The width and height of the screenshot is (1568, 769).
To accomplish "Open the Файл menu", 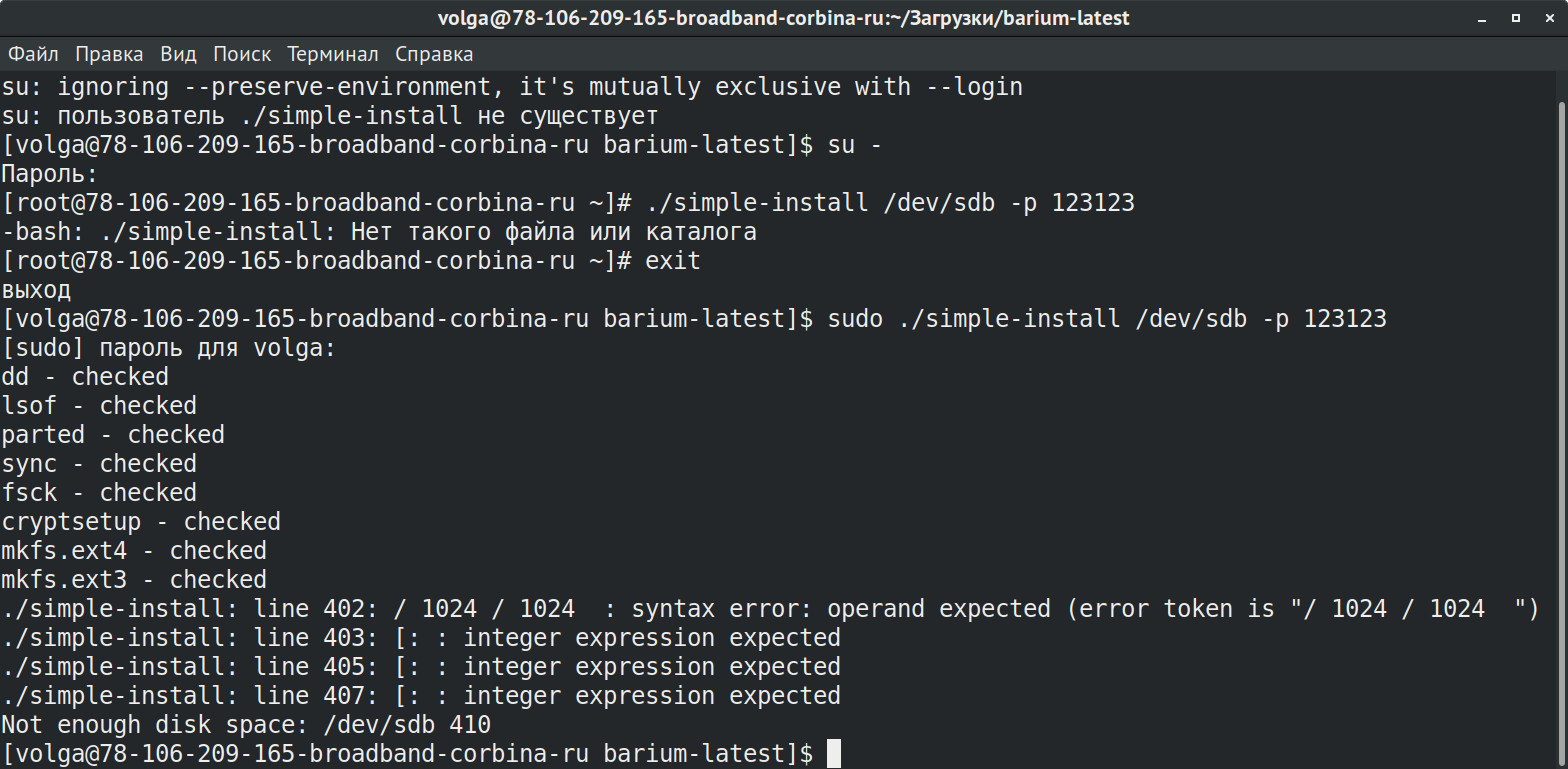I will point(33,54).
